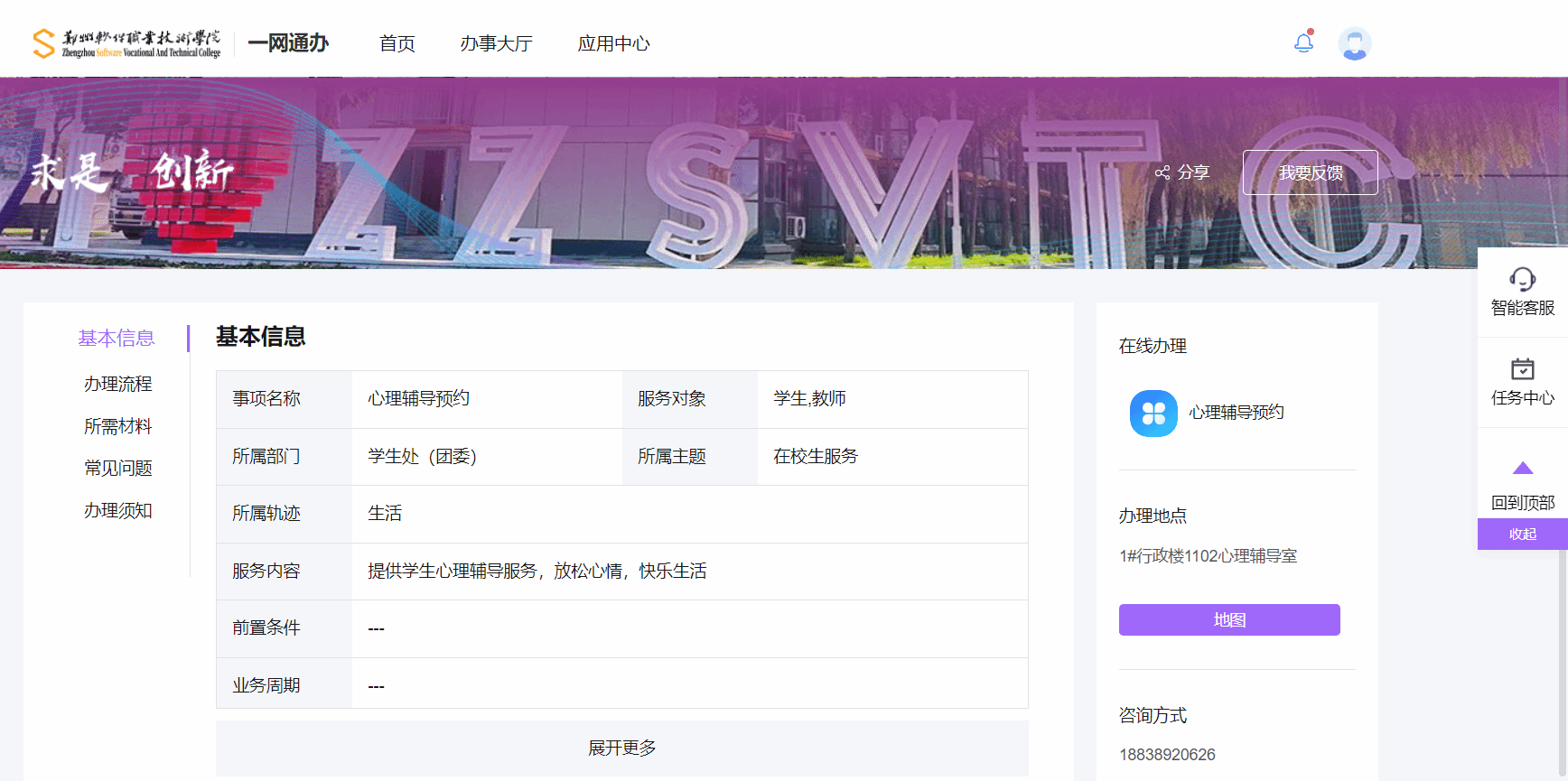
Task: Open 办事大厅 from the top menu
Action: [496, 43]
